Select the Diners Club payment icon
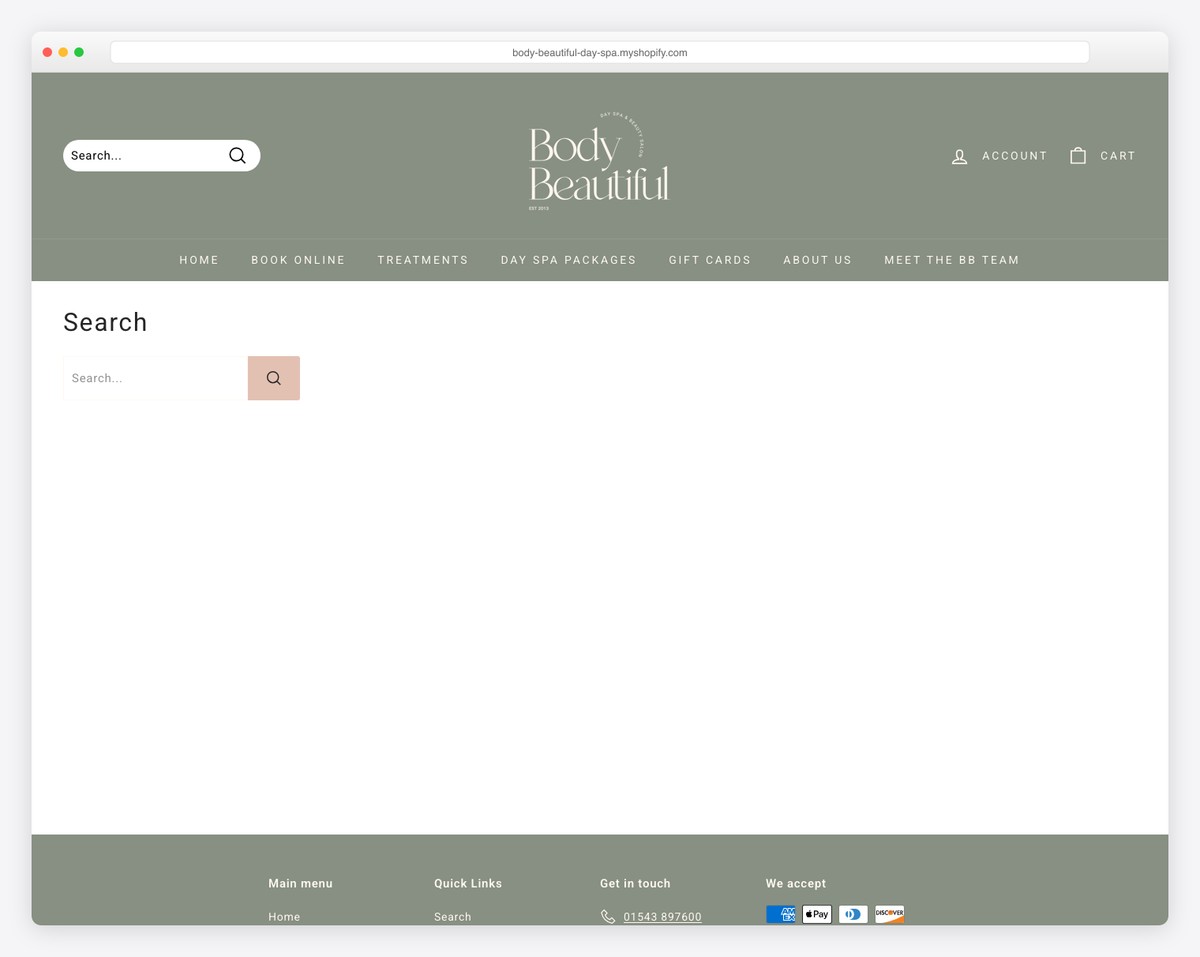This screenshot has height=957, width=1200. pos(852,913)
